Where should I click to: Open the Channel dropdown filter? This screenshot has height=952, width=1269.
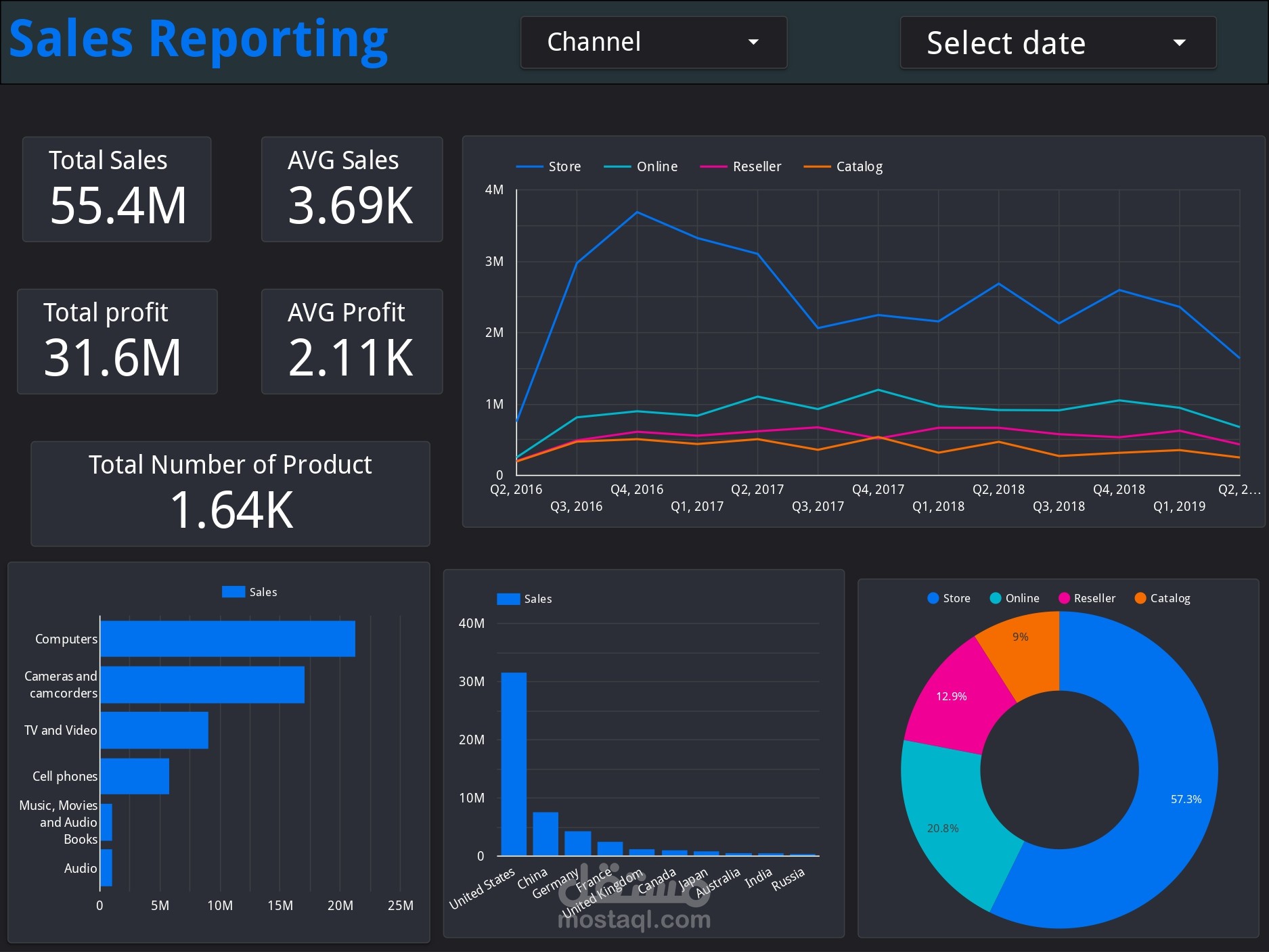coord(654,43)
